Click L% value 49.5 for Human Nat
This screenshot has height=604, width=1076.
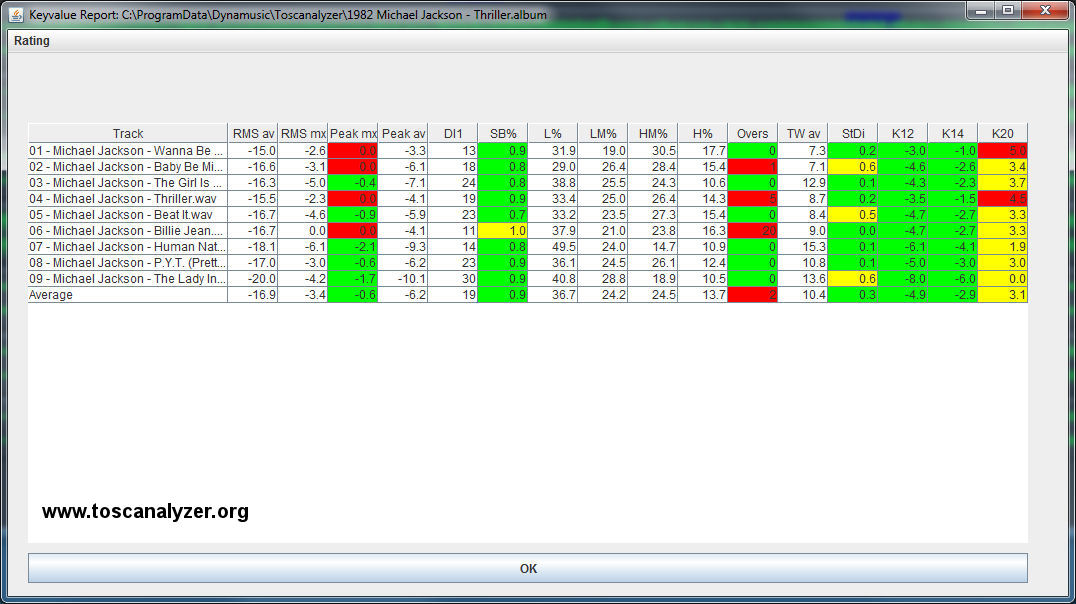pyautogui.click(x=552, y=247)
